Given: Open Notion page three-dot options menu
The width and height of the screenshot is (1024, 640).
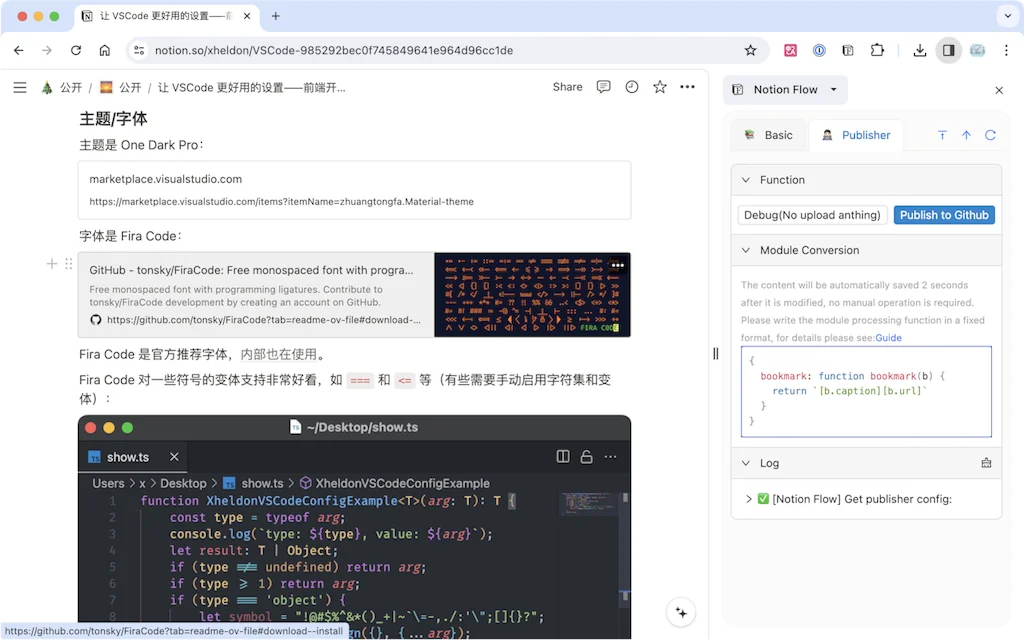Looking at the screenshot, I should pyautogui.click(x=687, y=87).
